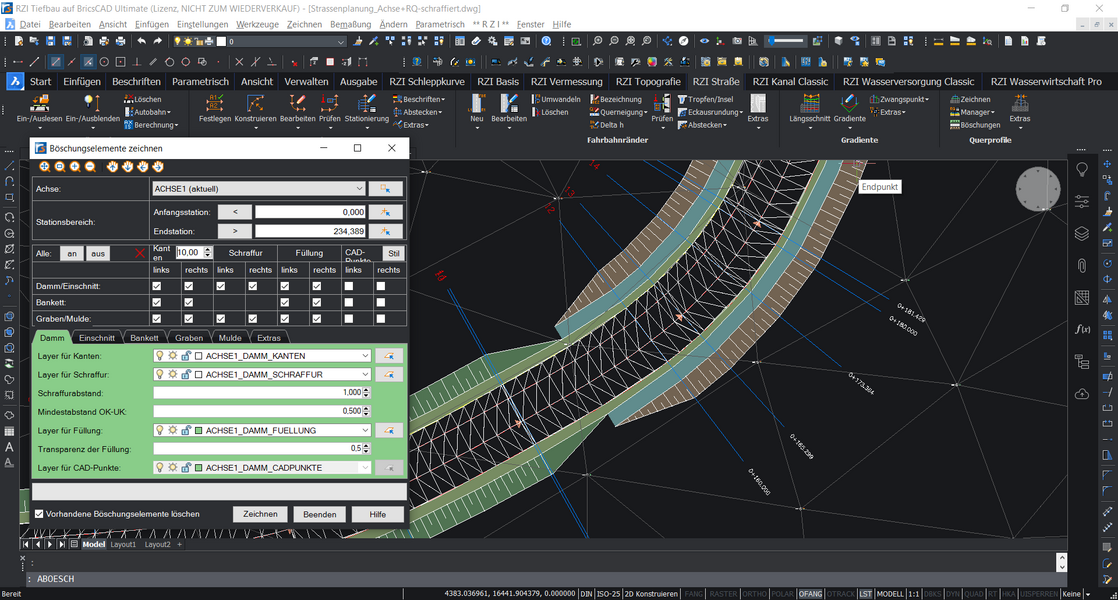Click the help question mark toolbar icon
1118x600 pixels.
(546, 41)
